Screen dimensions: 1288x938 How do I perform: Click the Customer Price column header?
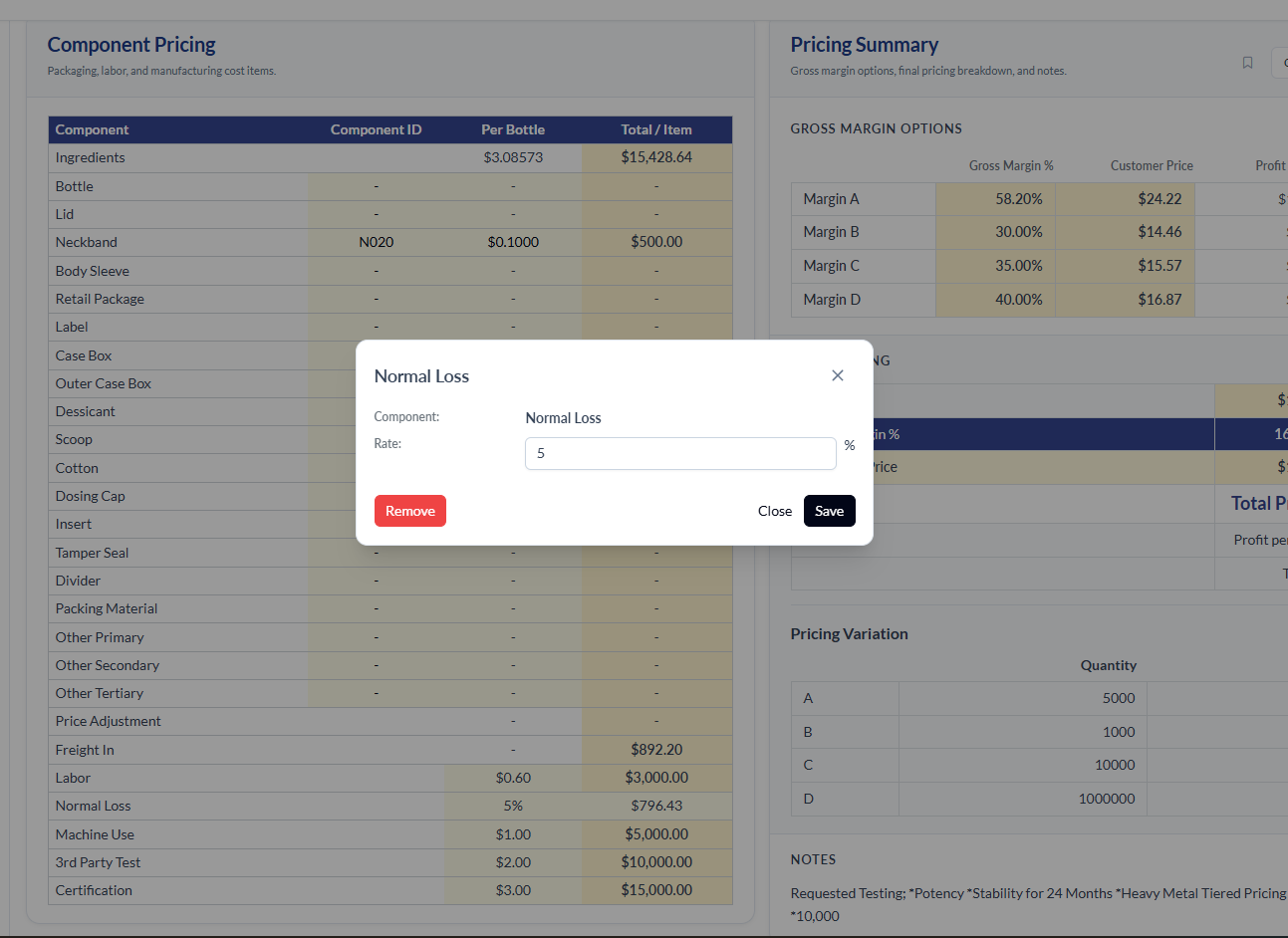(x=1152, y=165)
